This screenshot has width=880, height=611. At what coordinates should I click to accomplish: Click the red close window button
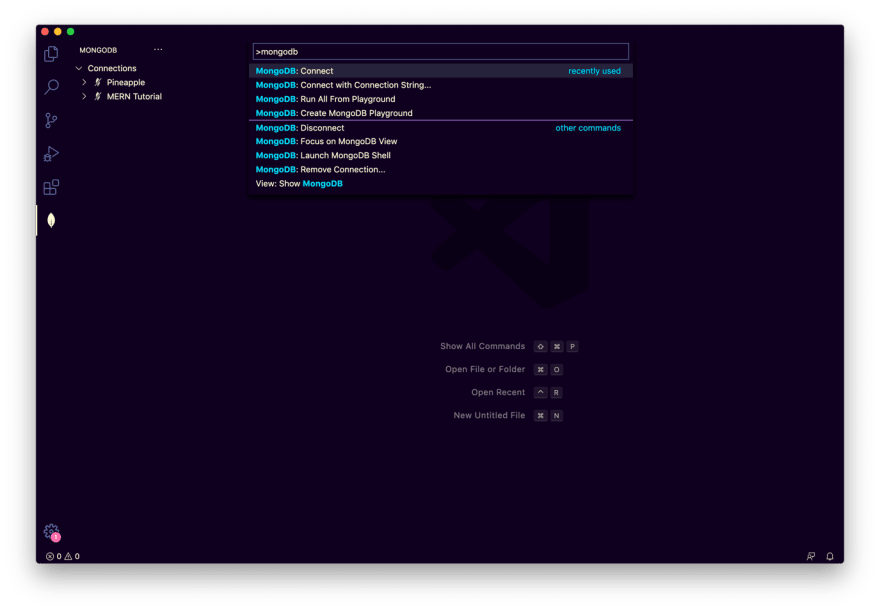[x=45, y=31]
